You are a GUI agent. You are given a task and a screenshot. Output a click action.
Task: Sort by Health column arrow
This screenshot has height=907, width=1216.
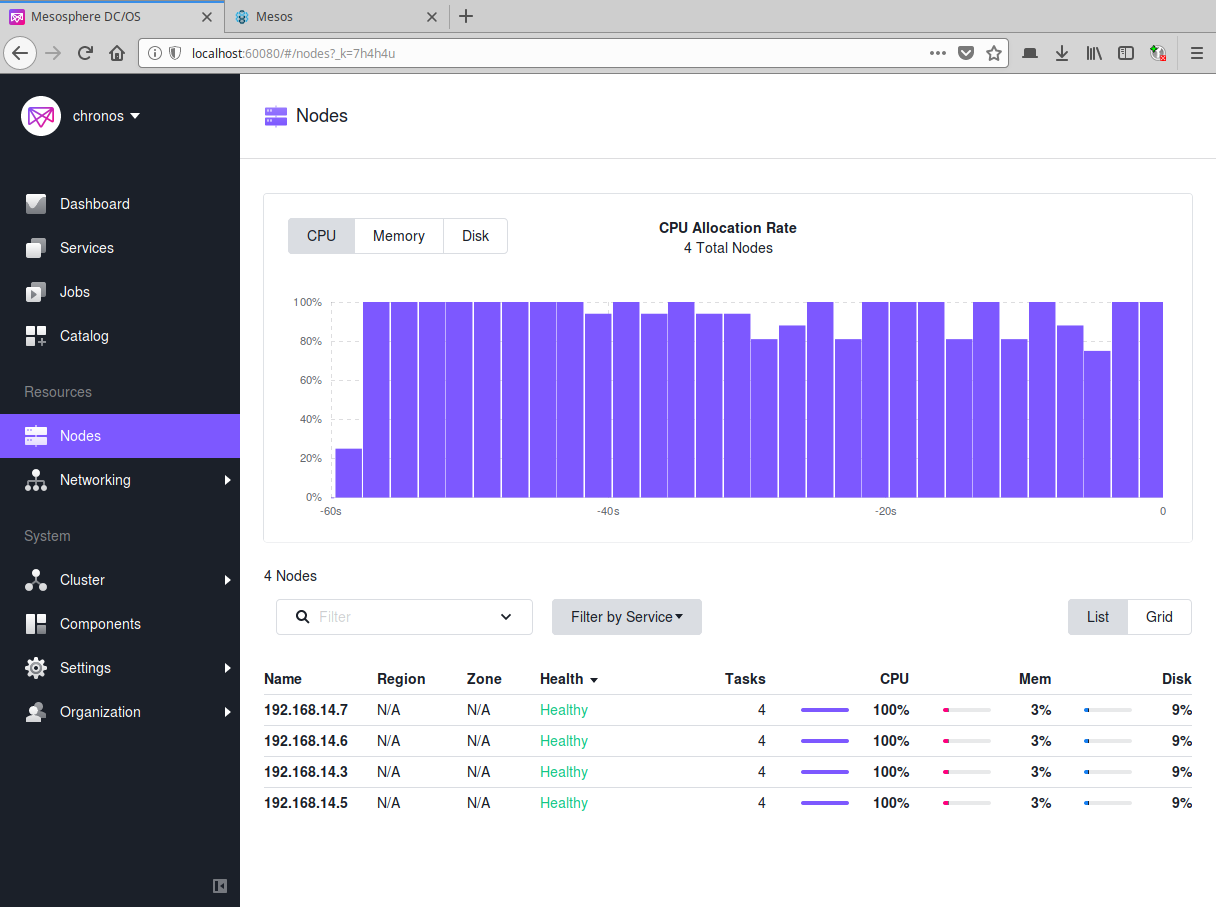(x=594, y=680)
